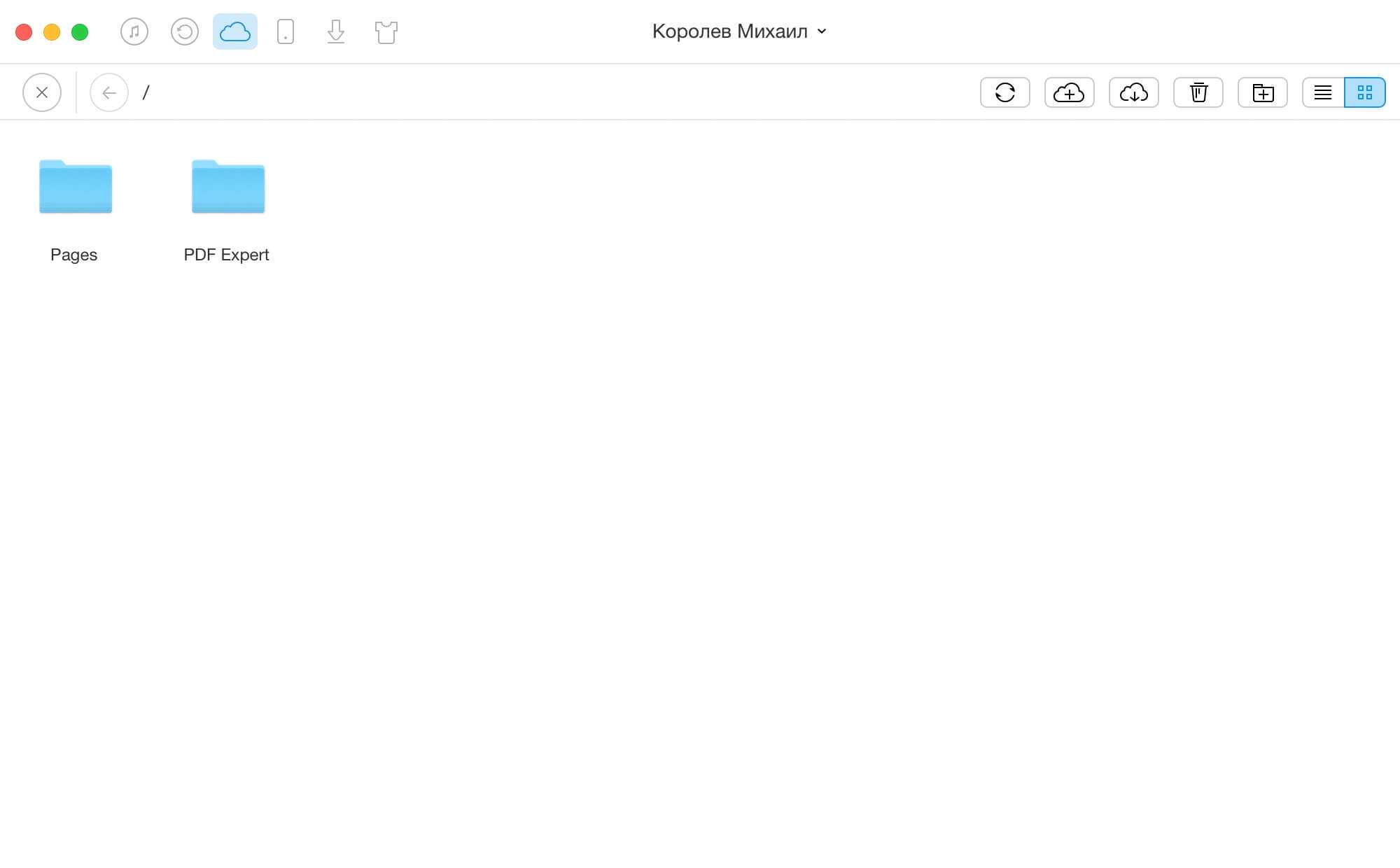Switch to list view

click(1323, 92)
